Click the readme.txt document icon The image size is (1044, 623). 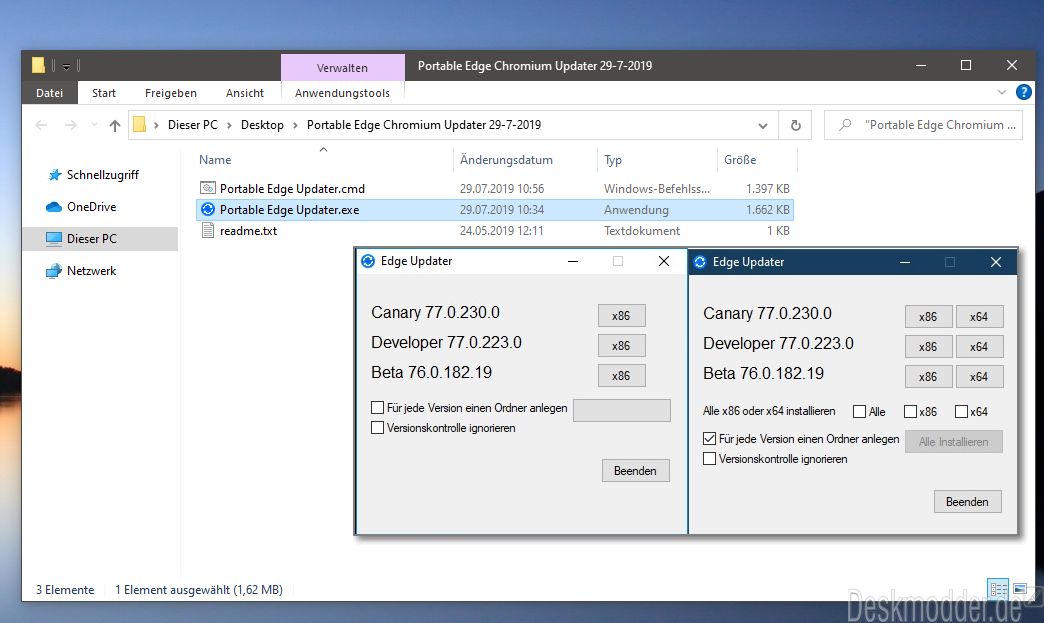click(208, 231)
